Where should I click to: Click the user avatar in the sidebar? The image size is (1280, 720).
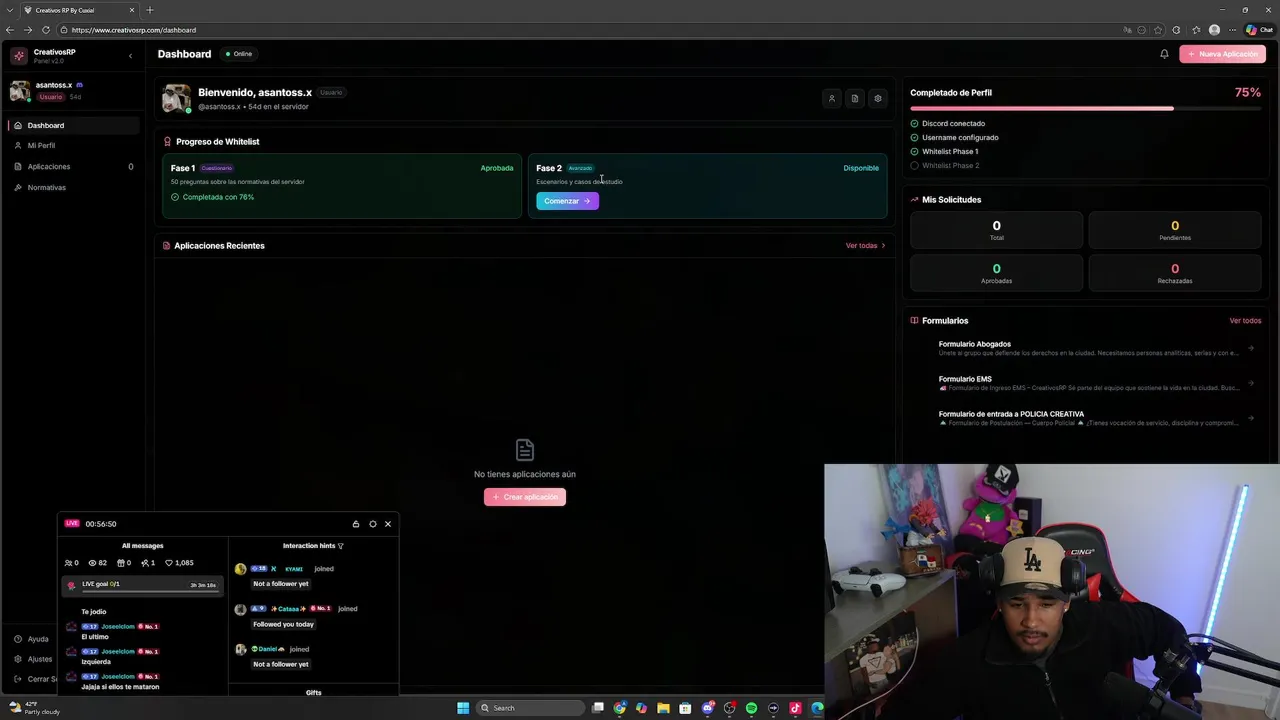[x=20, y=92]
